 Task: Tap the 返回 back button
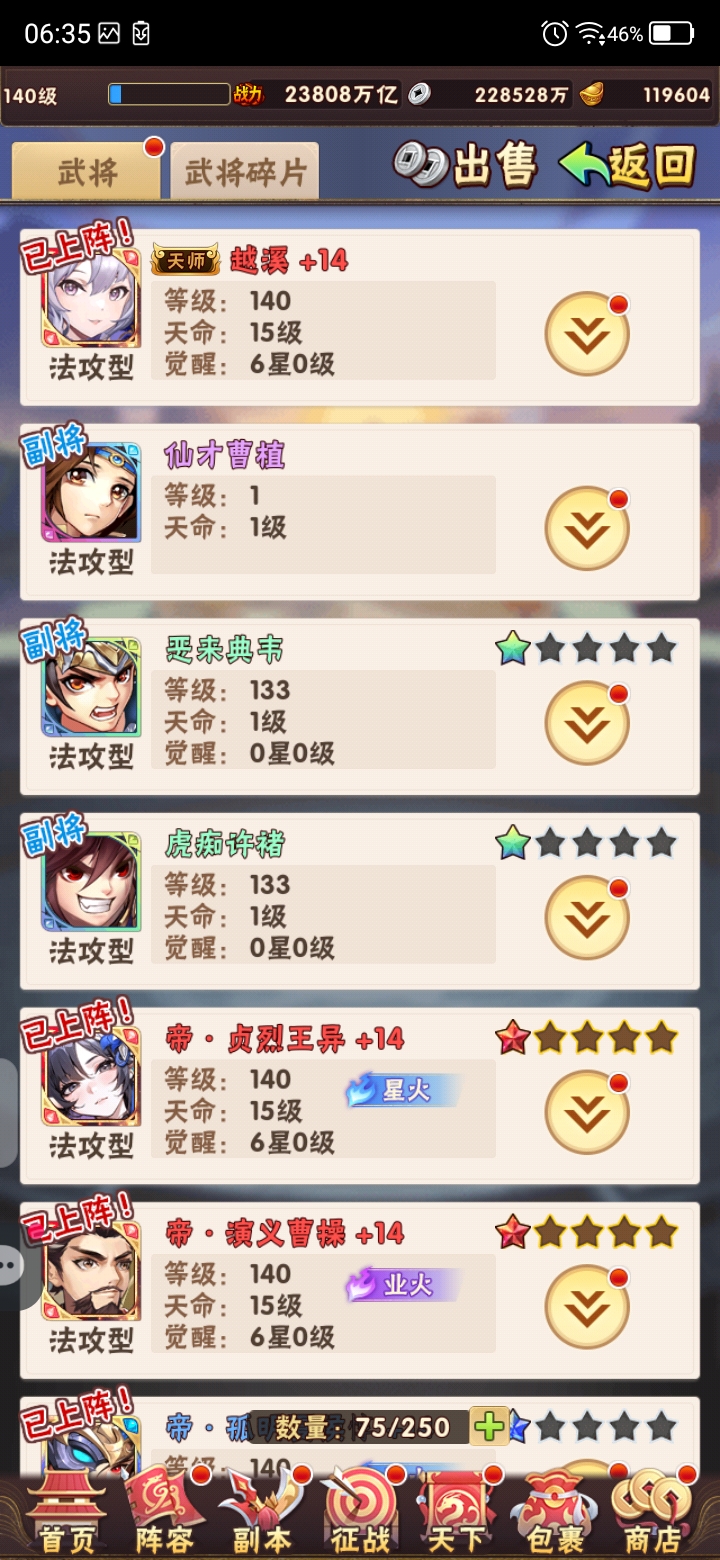(628, 166)
